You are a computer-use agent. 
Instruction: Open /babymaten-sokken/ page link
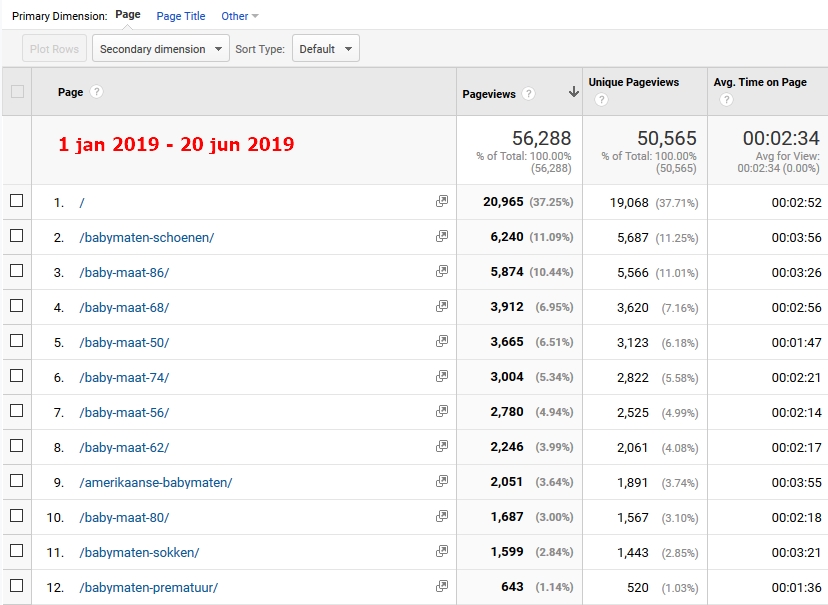pyautogui.click(x=139, y=552)
